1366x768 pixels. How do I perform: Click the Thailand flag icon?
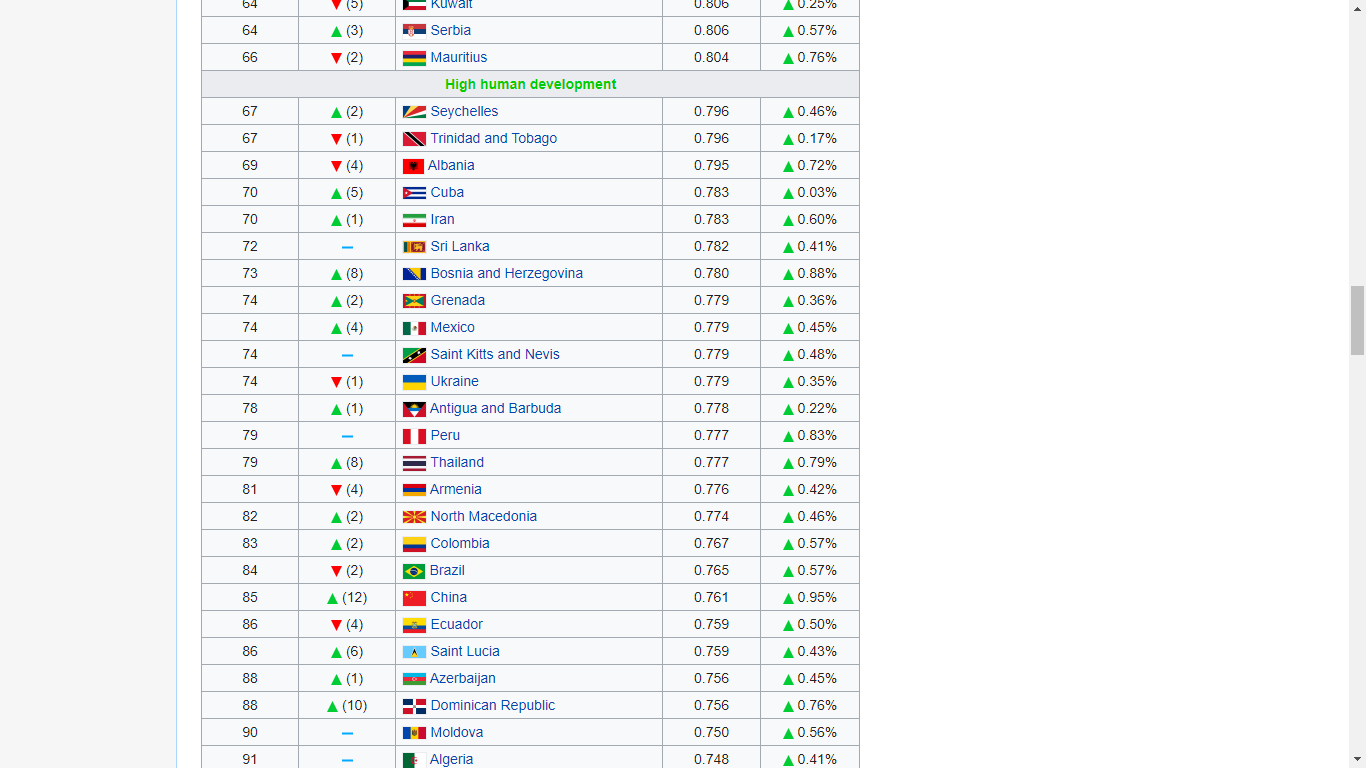click(x=414, y=463)
